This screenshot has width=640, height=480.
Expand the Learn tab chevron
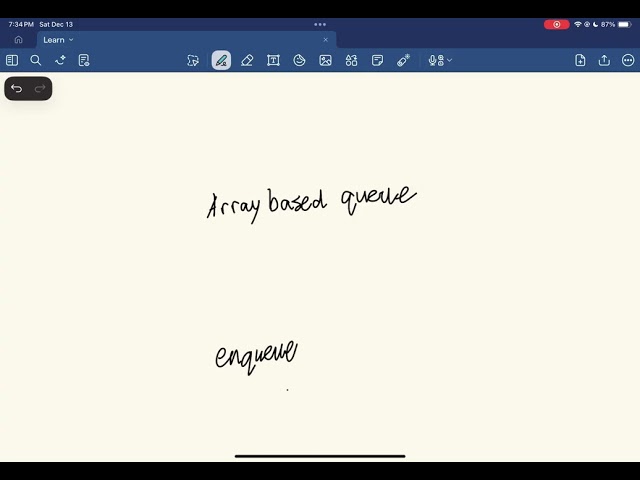tap(71, 40)
